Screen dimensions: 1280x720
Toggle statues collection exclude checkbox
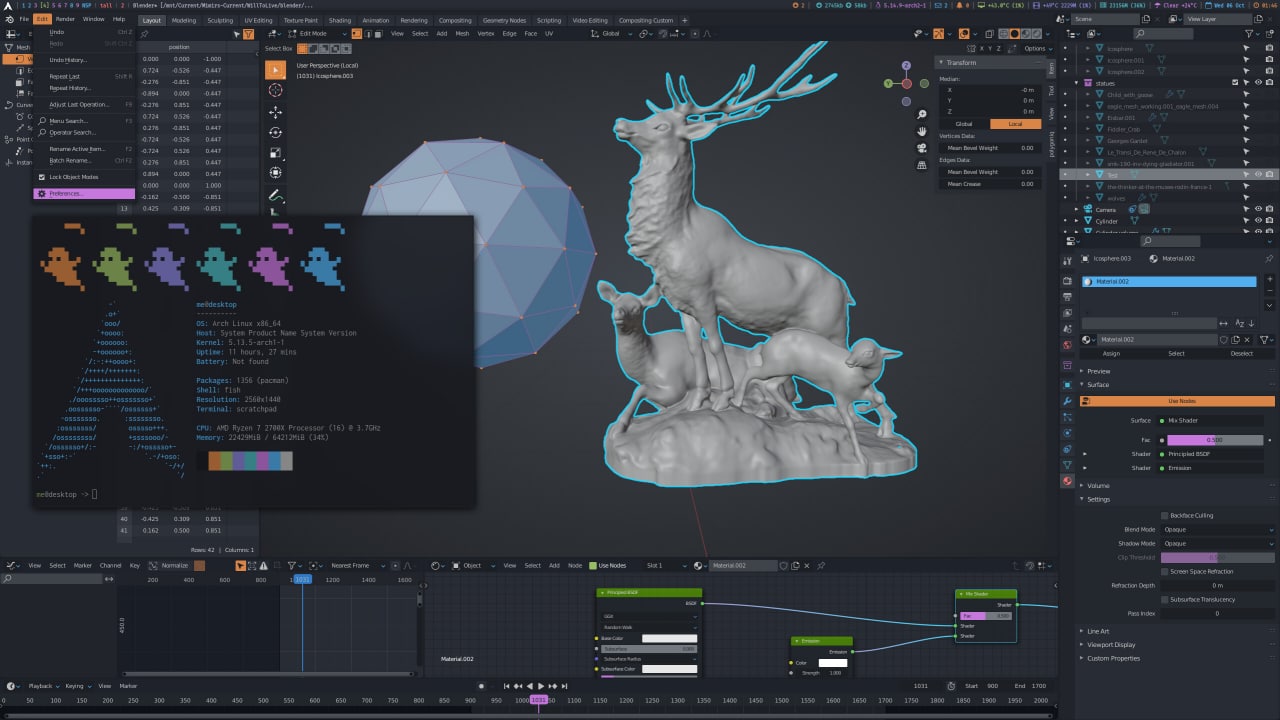(x=1235, y=83)
